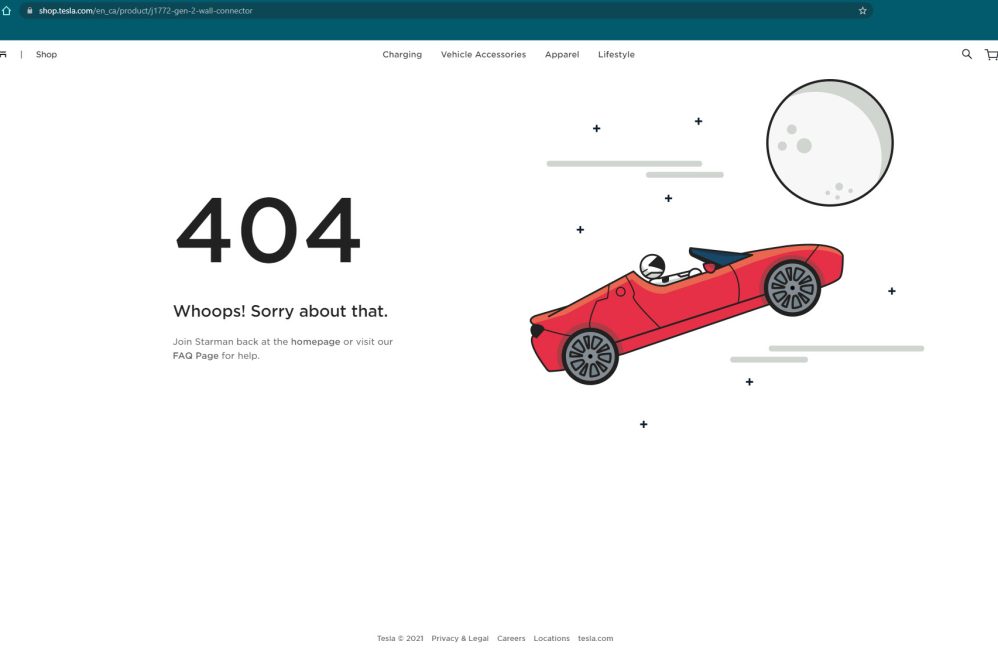
Task: Click the moon illustration
Action: pyautogui.click(x=829, y=143)
